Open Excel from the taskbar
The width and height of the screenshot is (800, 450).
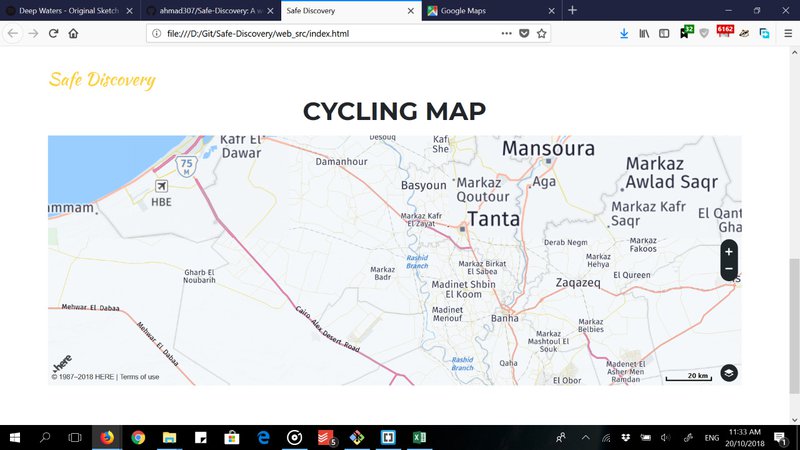coord(419,437)
